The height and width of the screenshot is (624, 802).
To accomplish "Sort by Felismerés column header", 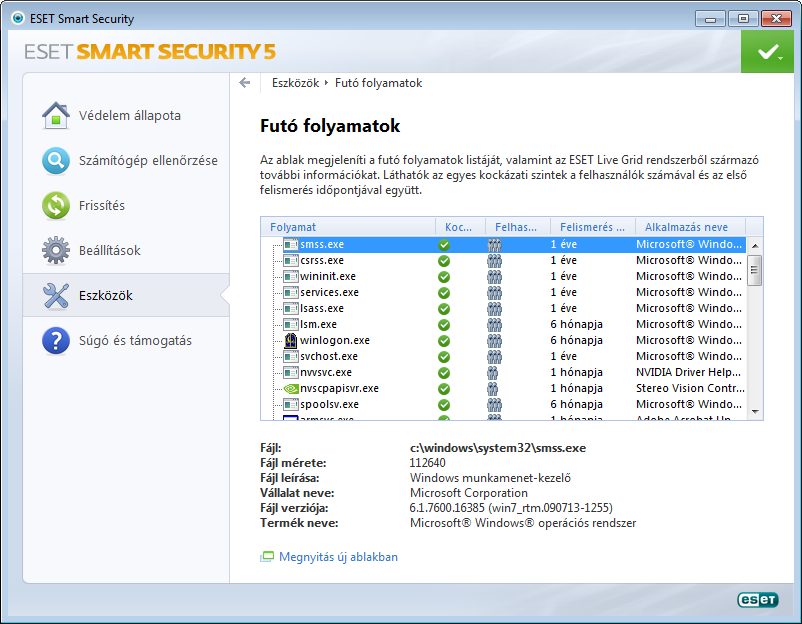I will (592, 227).
